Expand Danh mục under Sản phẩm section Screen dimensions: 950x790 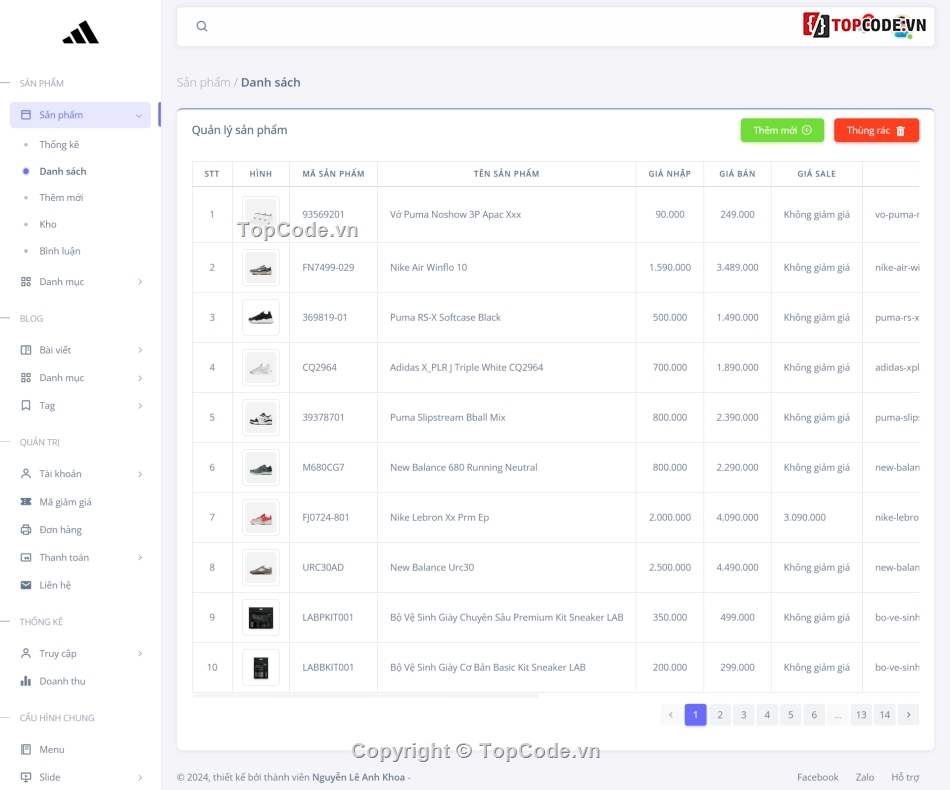pos(140,282)
